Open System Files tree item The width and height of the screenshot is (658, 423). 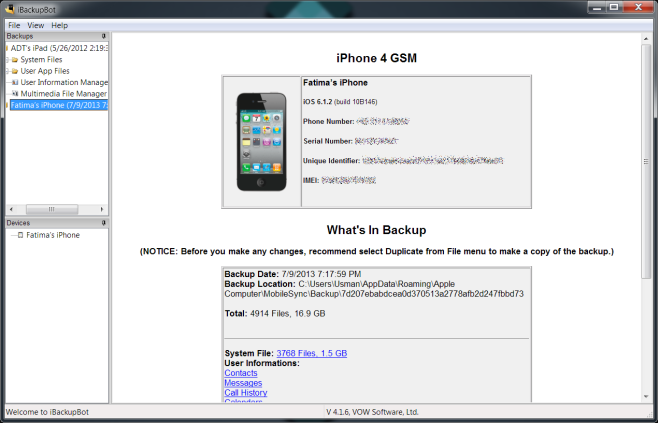(x=41, y=60)
